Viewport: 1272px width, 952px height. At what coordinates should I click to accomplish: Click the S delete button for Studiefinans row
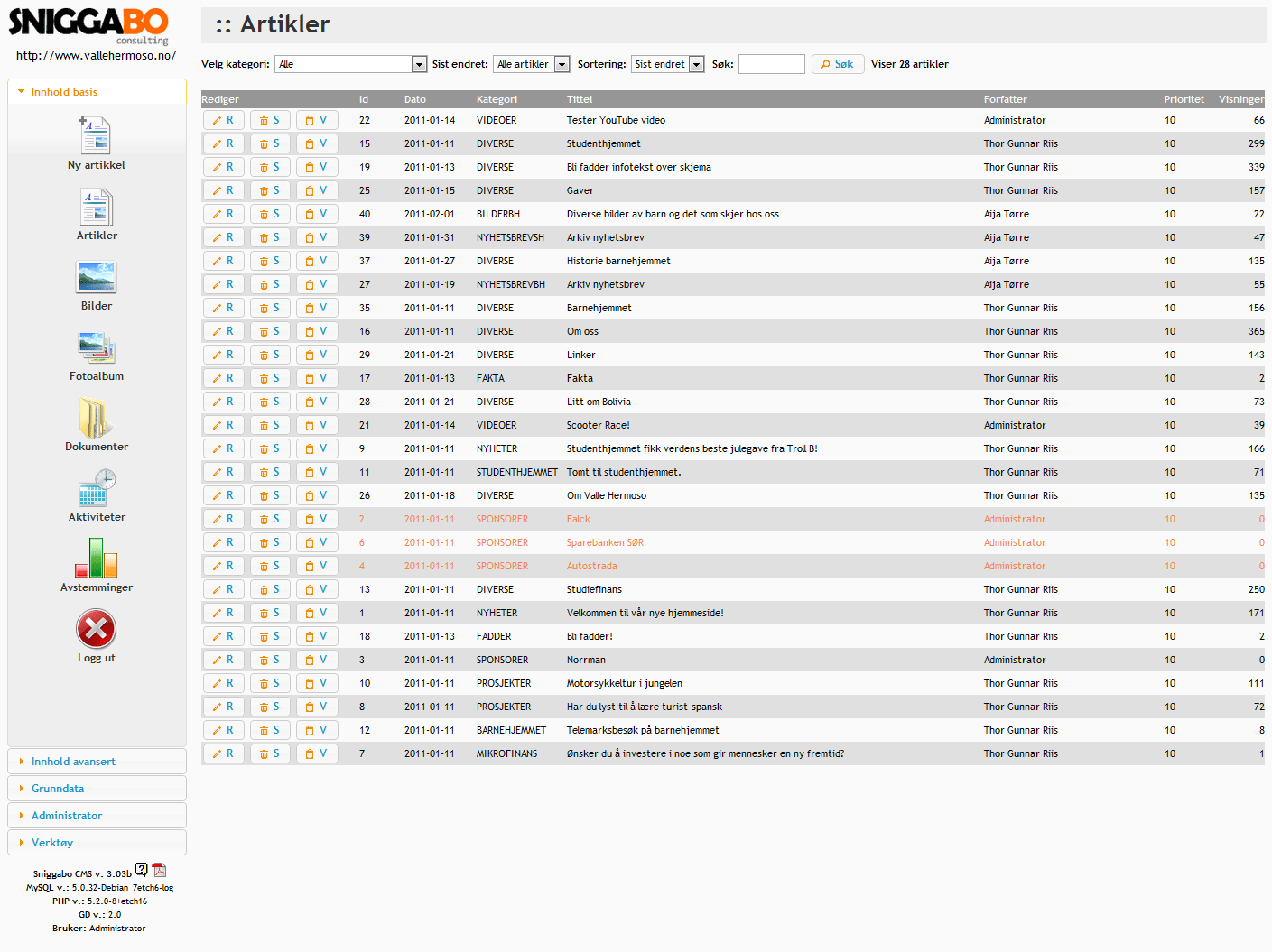[x=270, y=589]
